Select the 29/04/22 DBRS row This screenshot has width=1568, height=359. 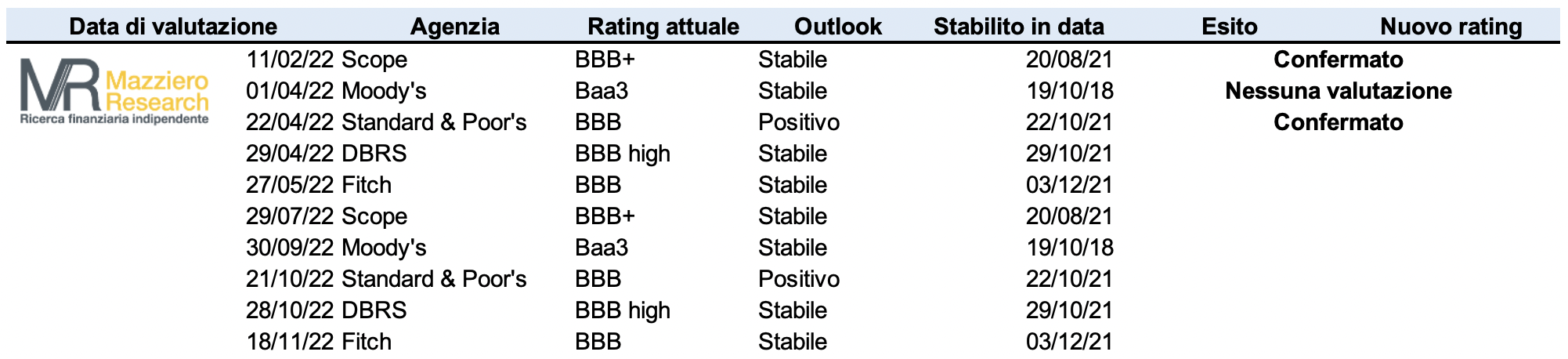[x=327, y=154]
